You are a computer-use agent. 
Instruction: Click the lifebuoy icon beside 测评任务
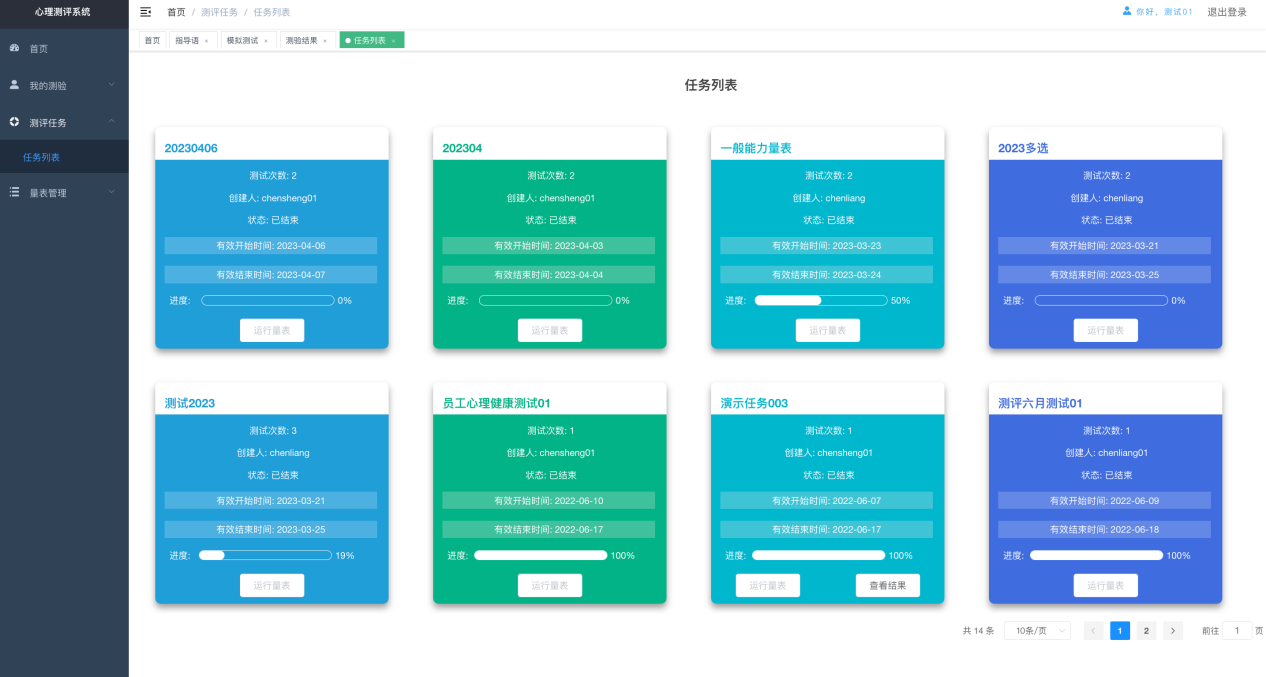coord(14,122)
